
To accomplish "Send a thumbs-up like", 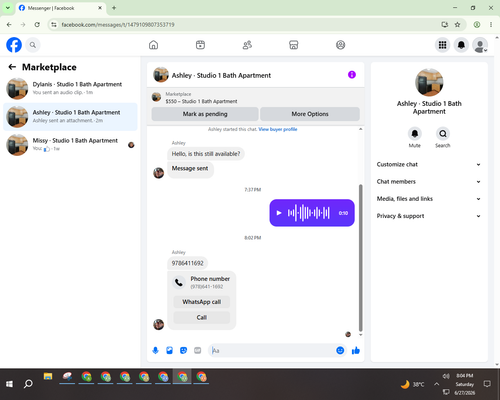I will [356, 350].
